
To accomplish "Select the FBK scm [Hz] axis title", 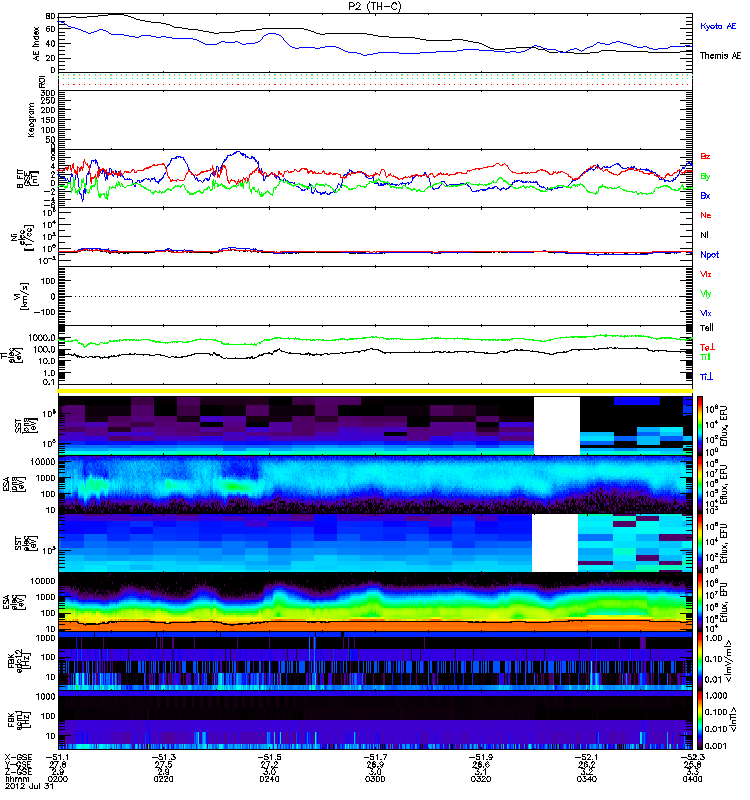I will pos(20,720).
